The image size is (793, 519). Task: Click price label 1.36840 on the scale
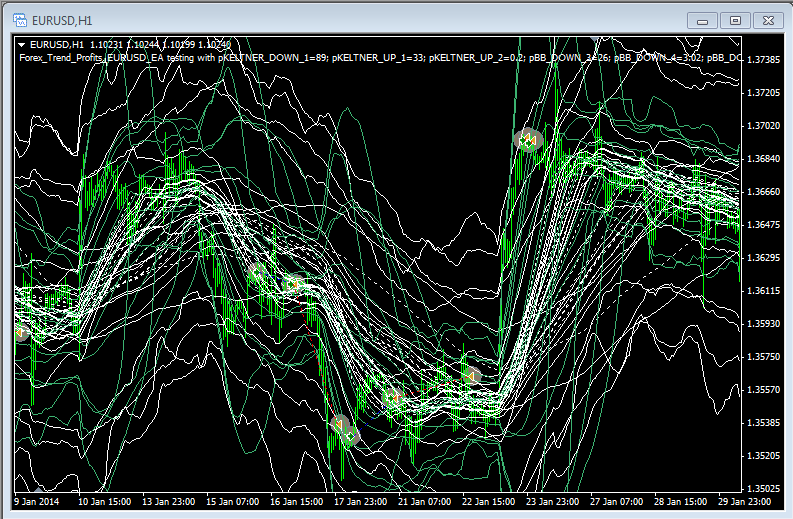pyautogui.click(x=763, y=159)
